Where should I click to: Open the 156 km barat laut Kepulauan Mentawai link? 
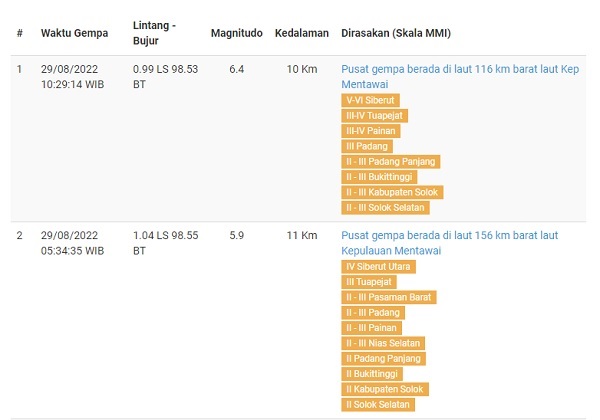click(x=450, y=243)
